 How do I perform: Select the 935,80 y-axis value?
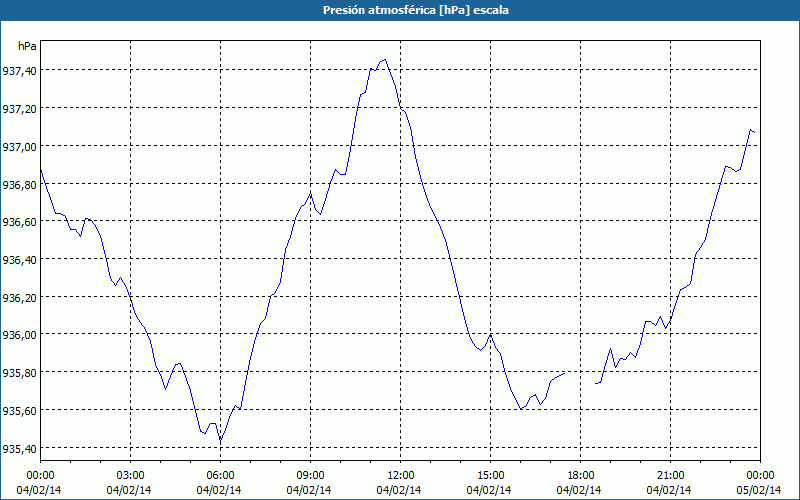(x=19, y=373)
